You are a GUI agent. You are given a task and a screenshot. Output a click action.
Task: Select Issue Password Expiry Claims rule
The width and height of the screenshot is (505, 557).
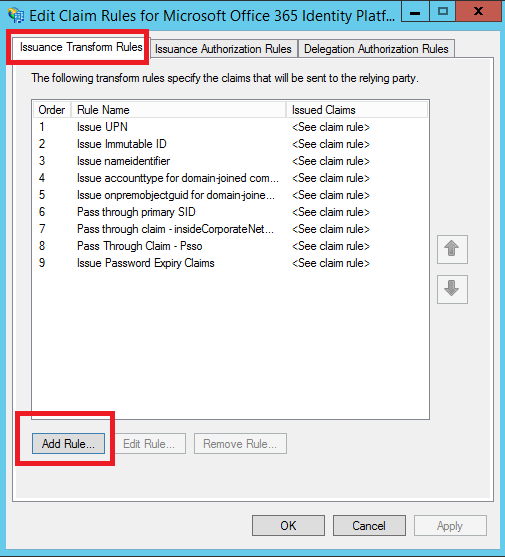click(230, 263)
